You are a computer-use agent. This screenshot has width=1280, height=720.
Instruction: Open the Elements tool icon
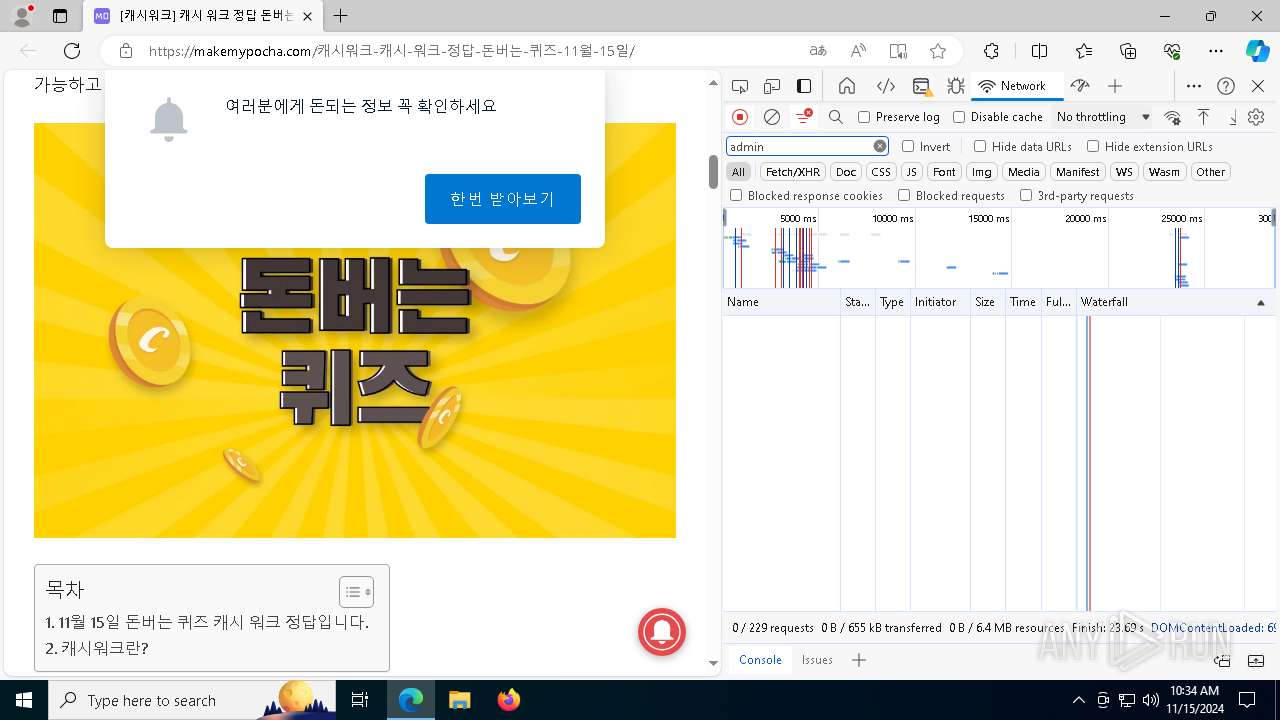[x=885, y=86]
